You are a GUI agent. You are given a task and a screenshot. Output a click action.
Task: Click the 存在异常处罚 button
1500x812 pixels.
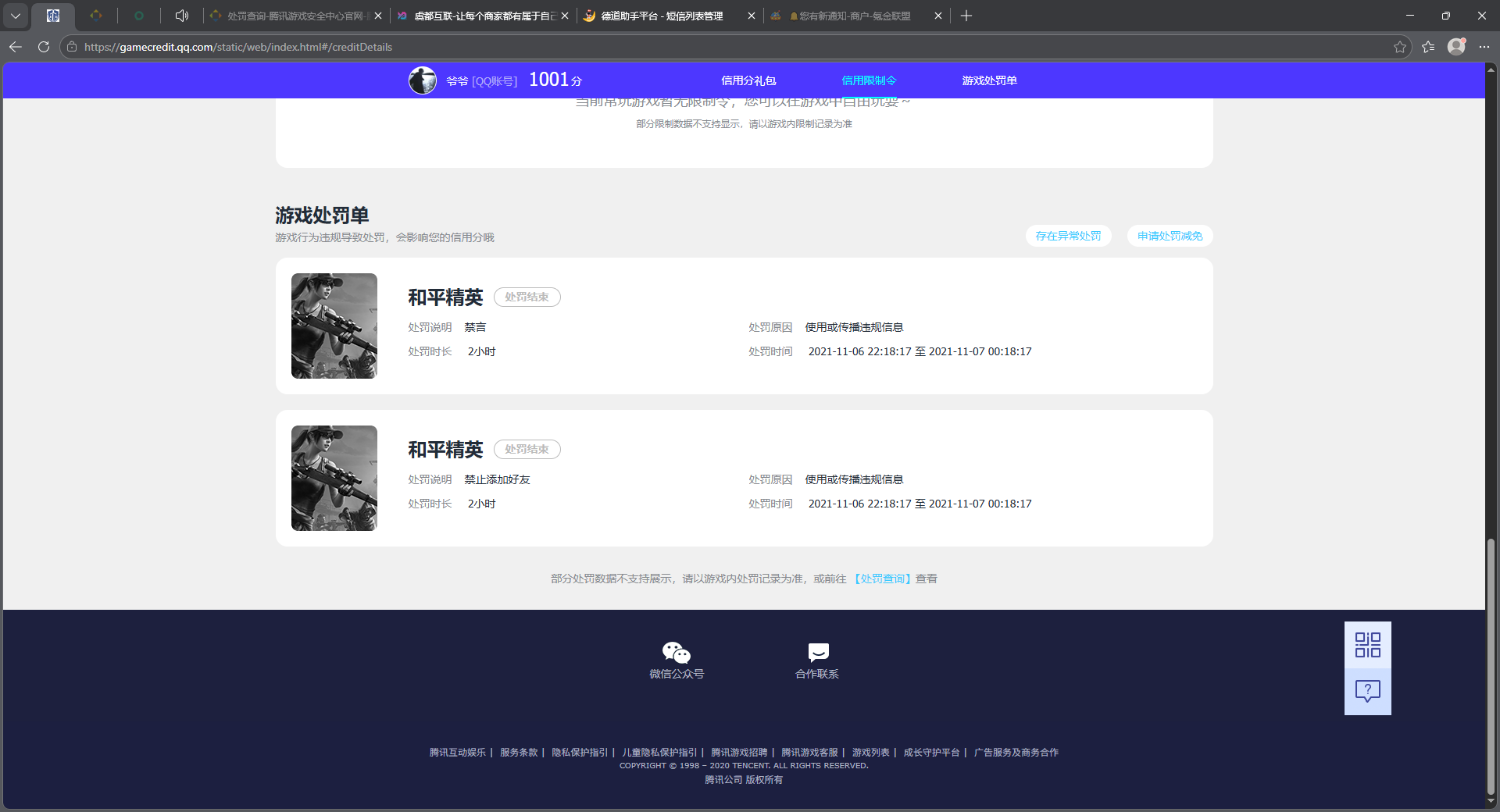pos(1068,236)
